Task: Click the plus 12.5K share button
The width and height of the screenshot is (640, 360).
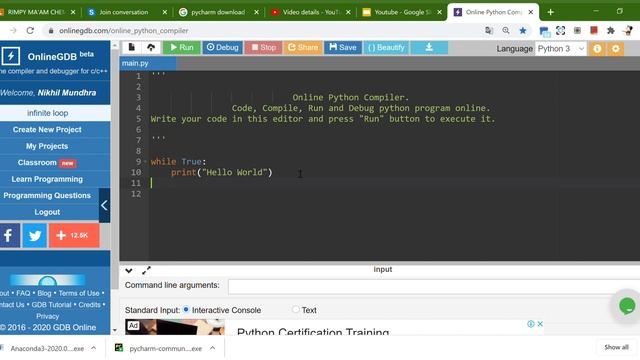Action: (x=74, y=235)
